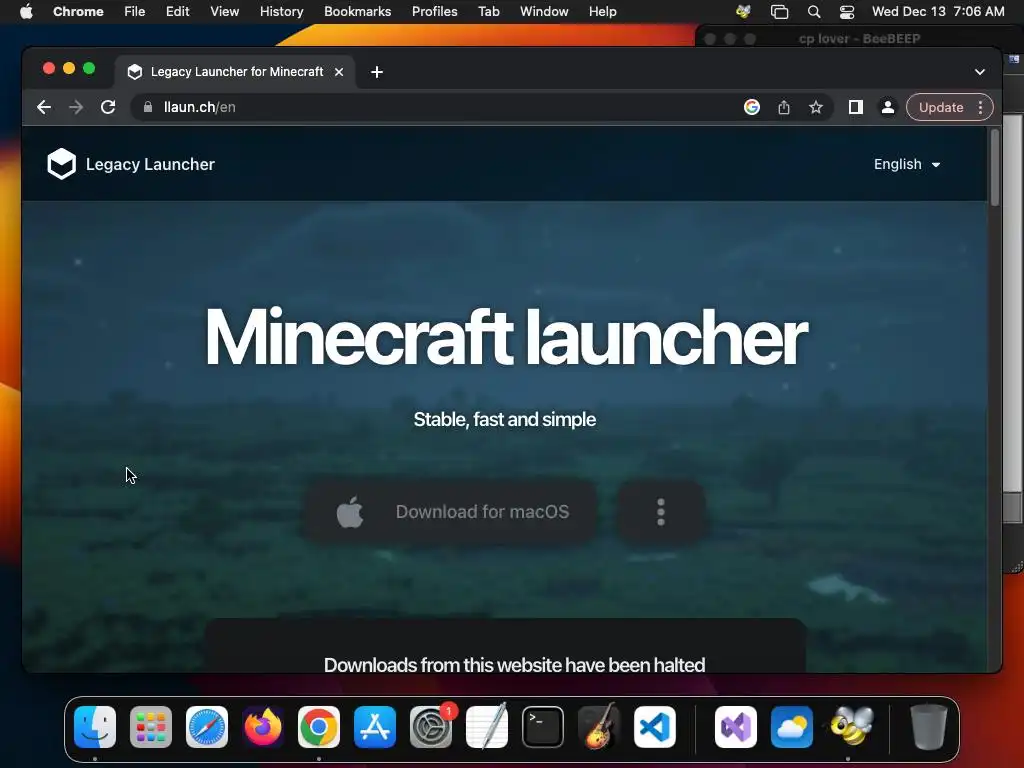Open the File menu
This screenshot has width=1024, height=768.
click(x=135, y=12)
